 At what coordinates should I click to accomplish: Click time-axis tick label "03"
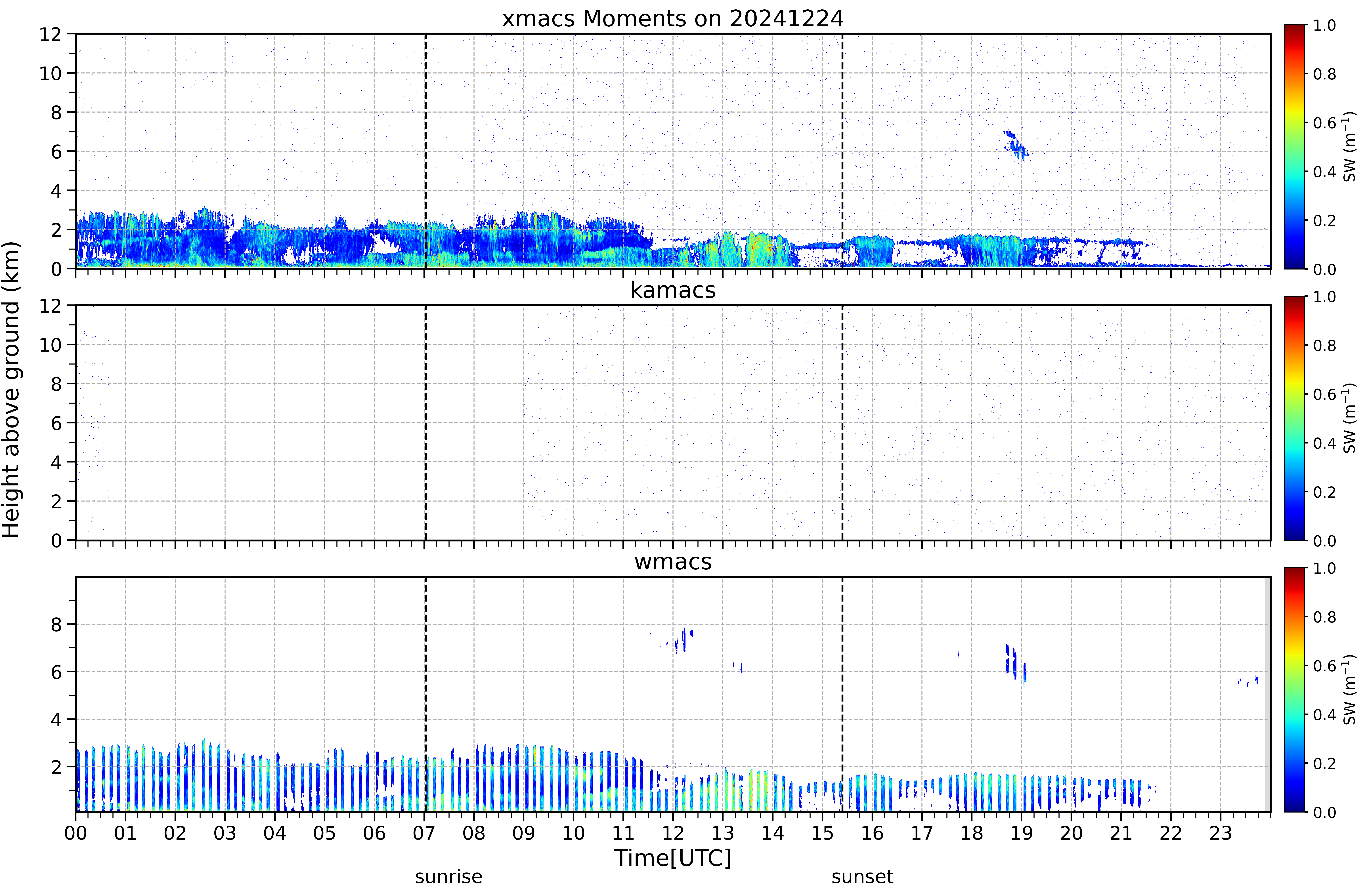225,833
